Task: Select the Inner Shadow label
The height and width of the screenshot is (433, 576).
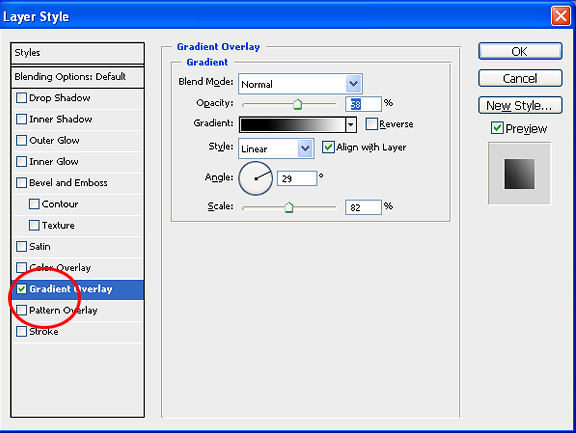Action: (x=61, y=119)
